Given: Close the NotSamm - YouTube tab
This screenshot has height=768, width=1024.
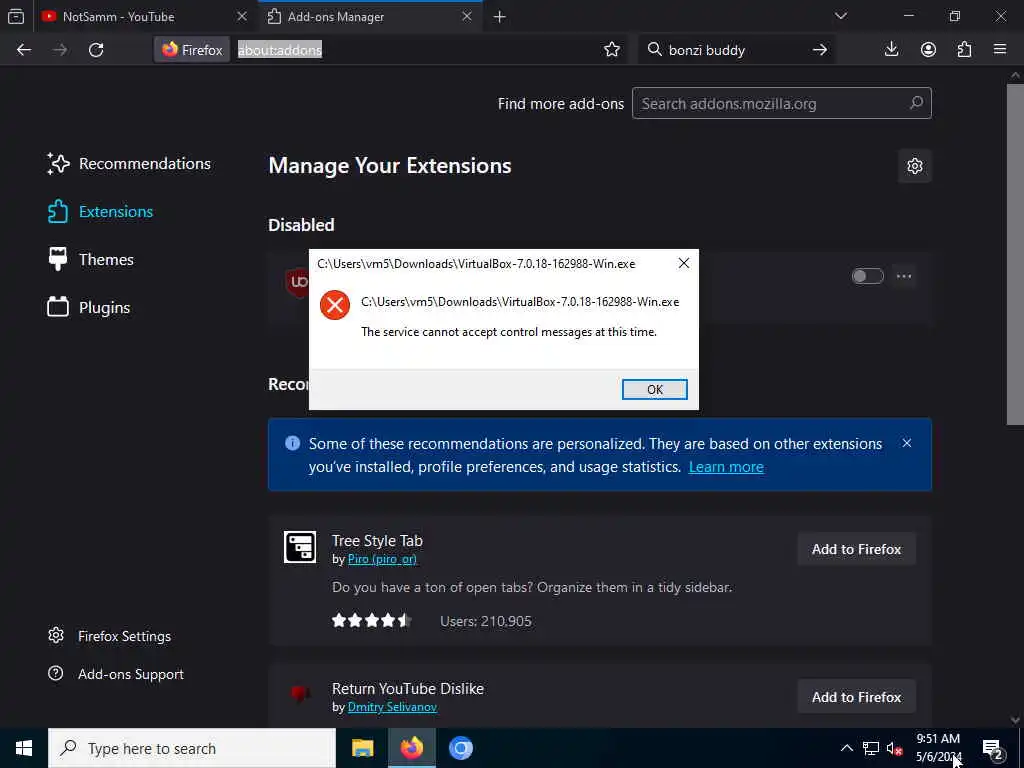Looking at the screenshot, I should click(242, 16).
